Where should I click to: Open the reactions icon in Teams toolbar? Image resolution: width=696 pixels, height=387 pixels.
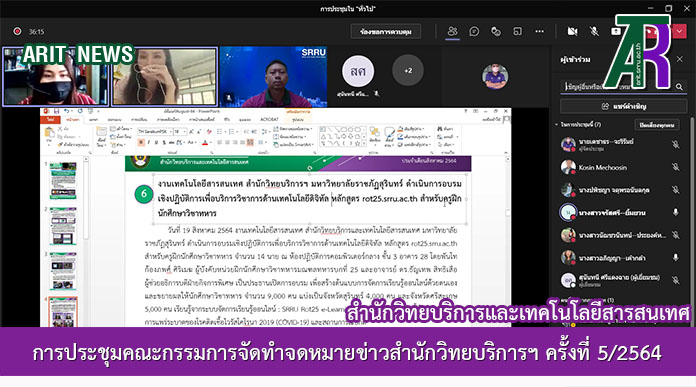point(496,31)
